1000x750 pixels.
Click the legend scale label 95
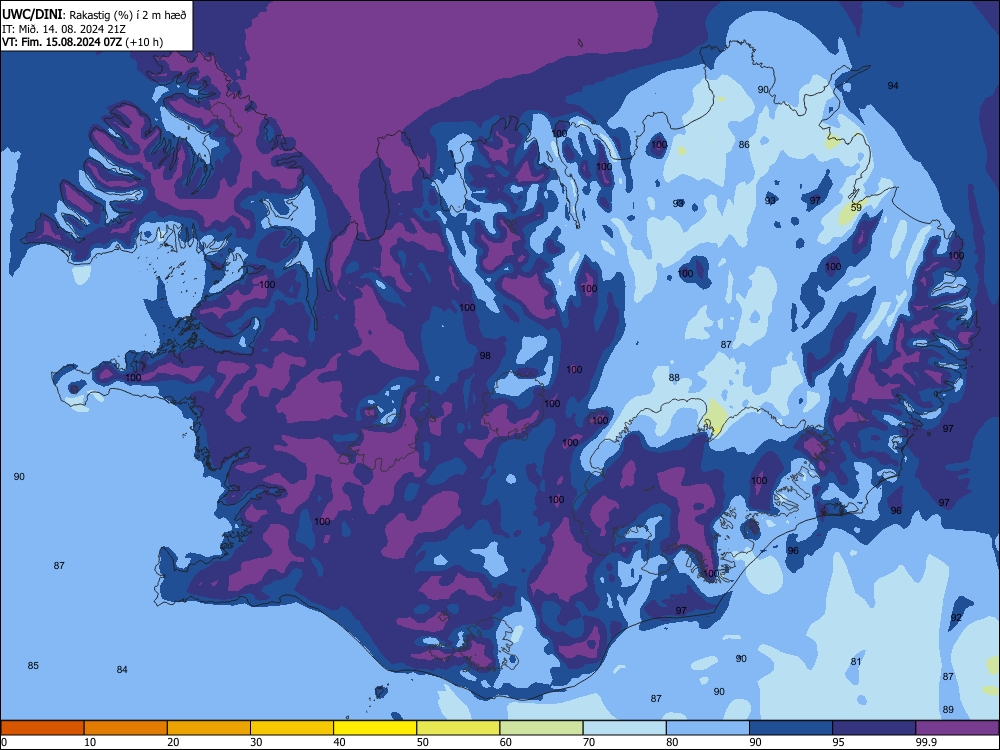(x=839, y=742)
